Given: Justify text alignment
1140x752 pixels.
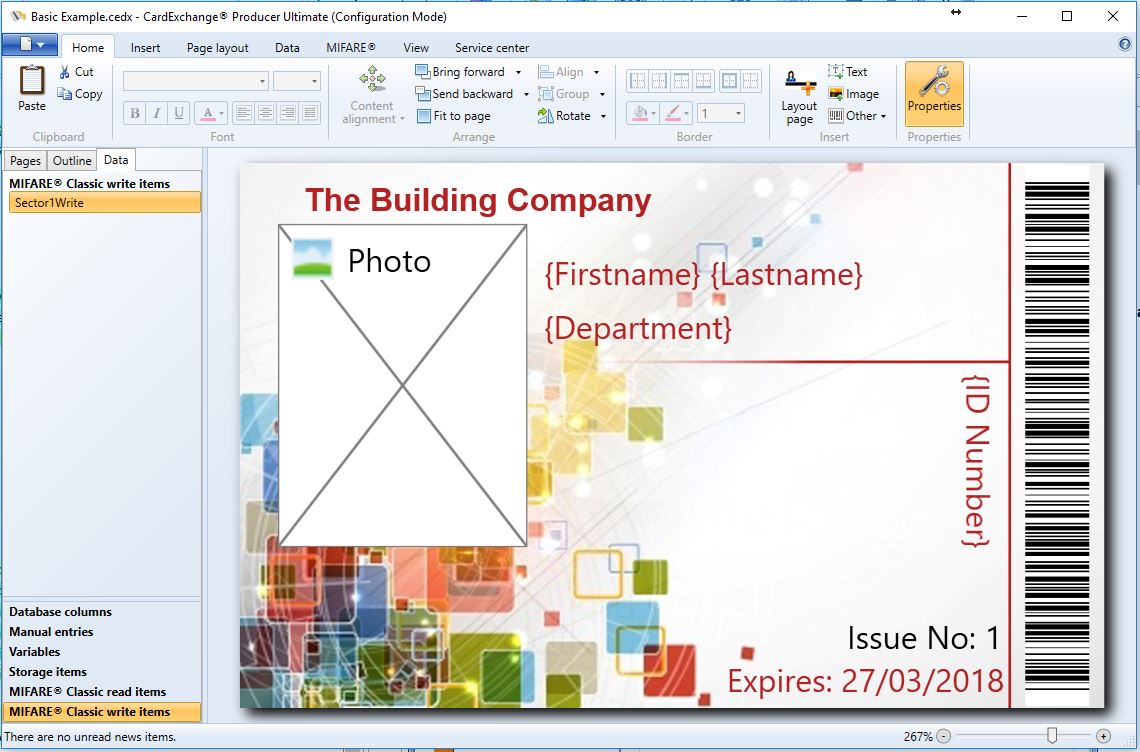Looking at the screenshot, I should 310,113.
